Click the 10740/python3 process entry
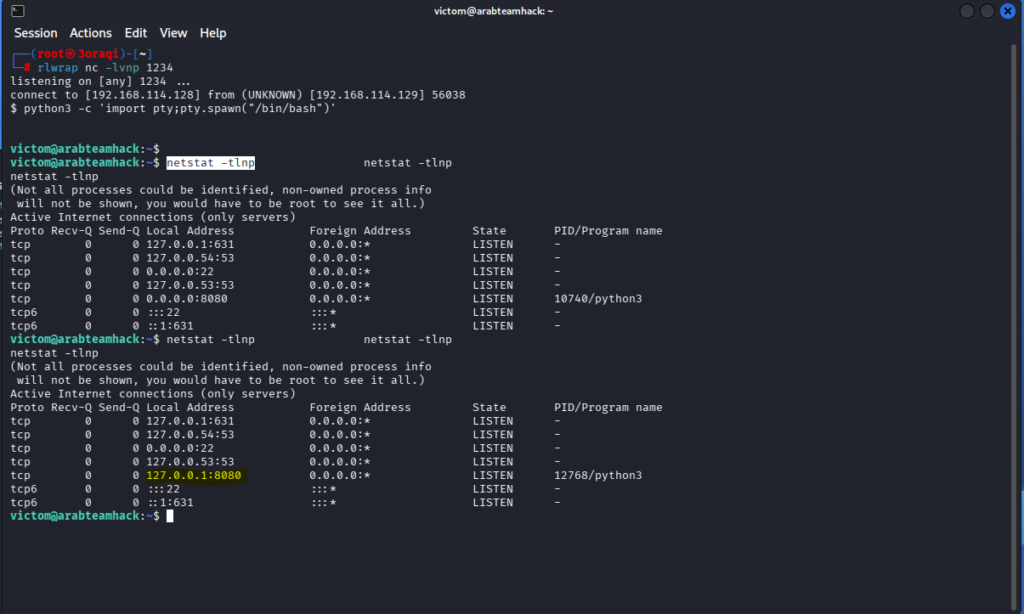Screen dimensions: 1024x614 tap(598, 298)
